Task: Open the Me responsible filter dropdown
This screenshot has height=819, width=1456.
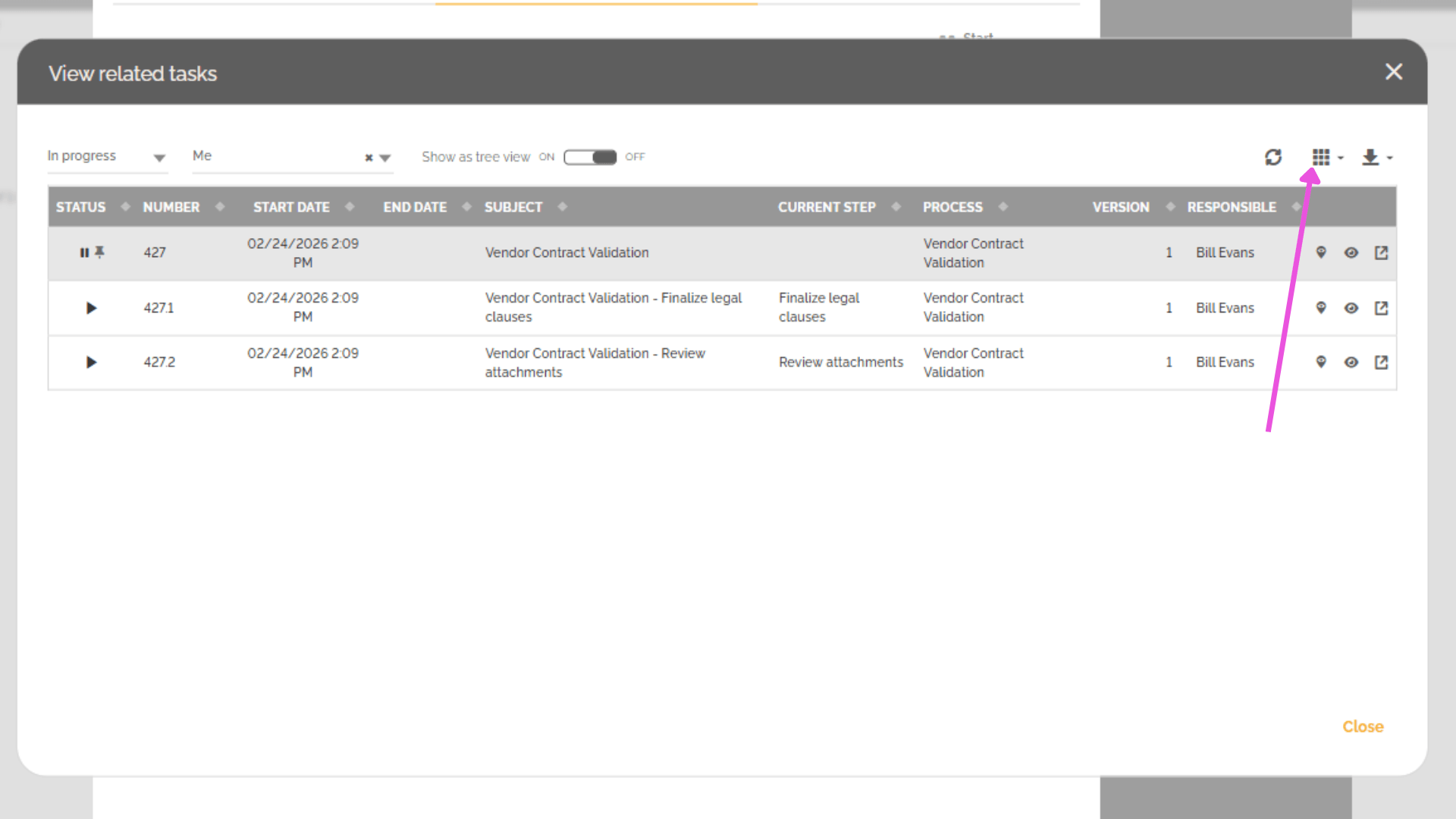Action: pyautogui.click(x=385, y=158)
